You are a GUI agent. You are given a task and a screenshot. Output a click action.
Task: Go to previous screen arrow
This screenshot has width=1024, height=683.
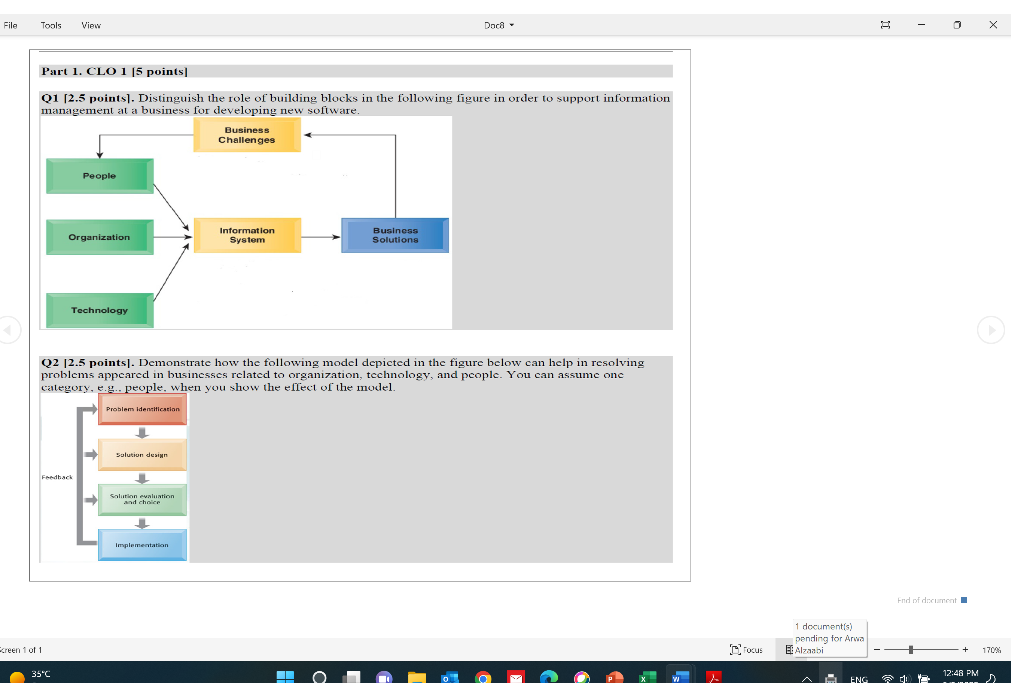click(x=8, y=329)
